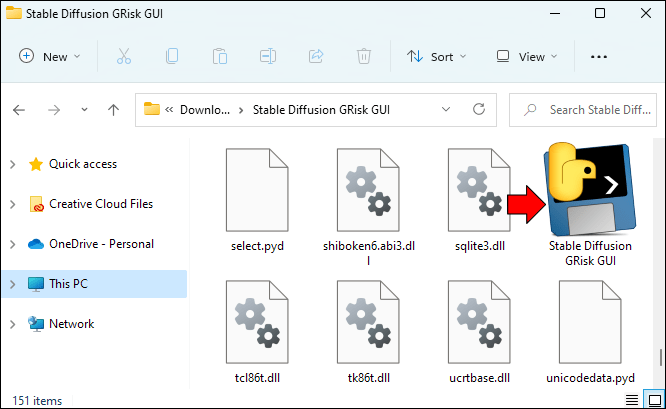Click the Paste clipboard icon
The width and height of the screenshot is (666, 409).
(220, 56)
